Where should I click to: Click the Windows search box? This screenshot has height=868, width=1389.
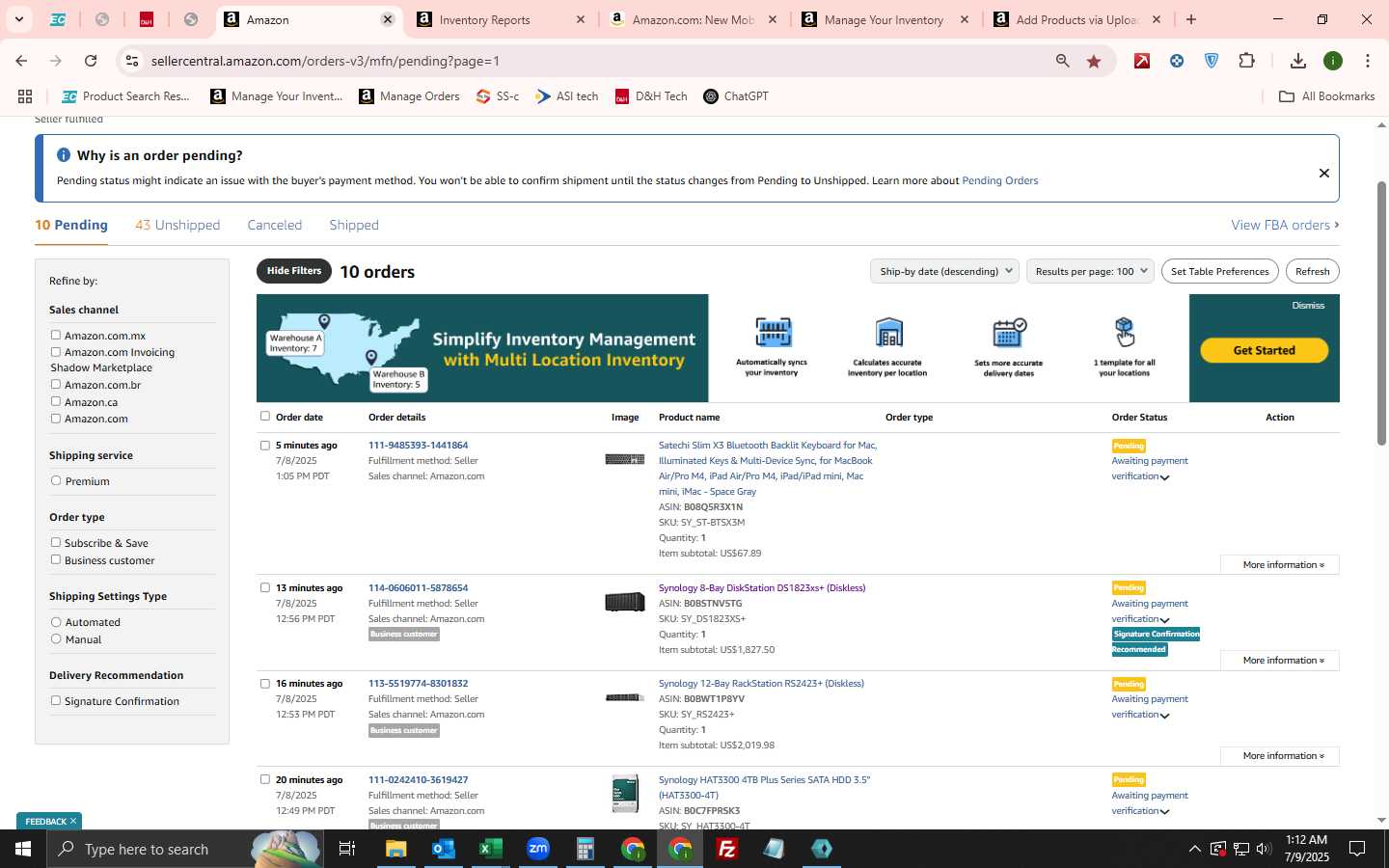(183, 849)
